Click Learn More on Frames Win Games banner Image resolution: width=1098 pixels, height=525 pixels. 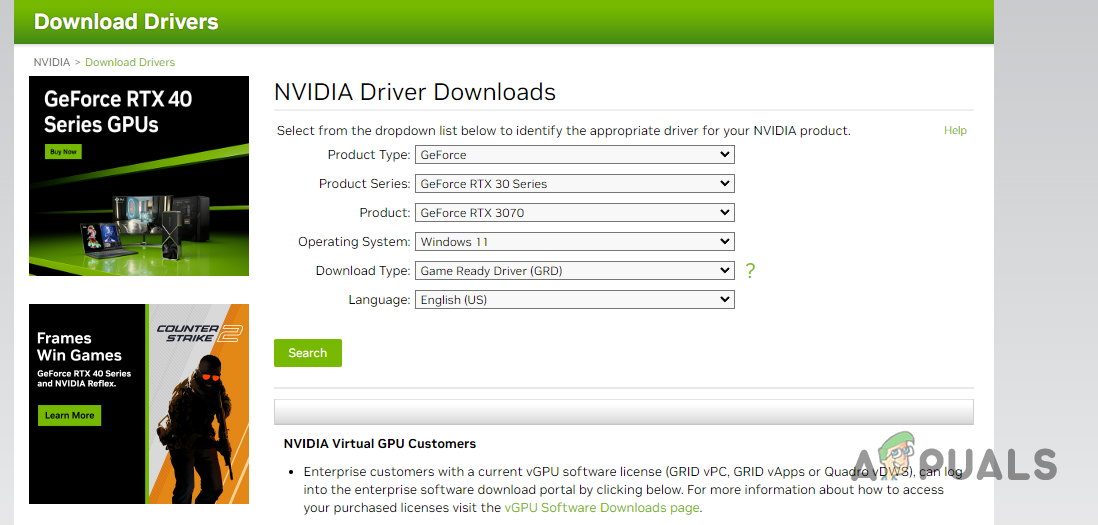tap(69, 415)
